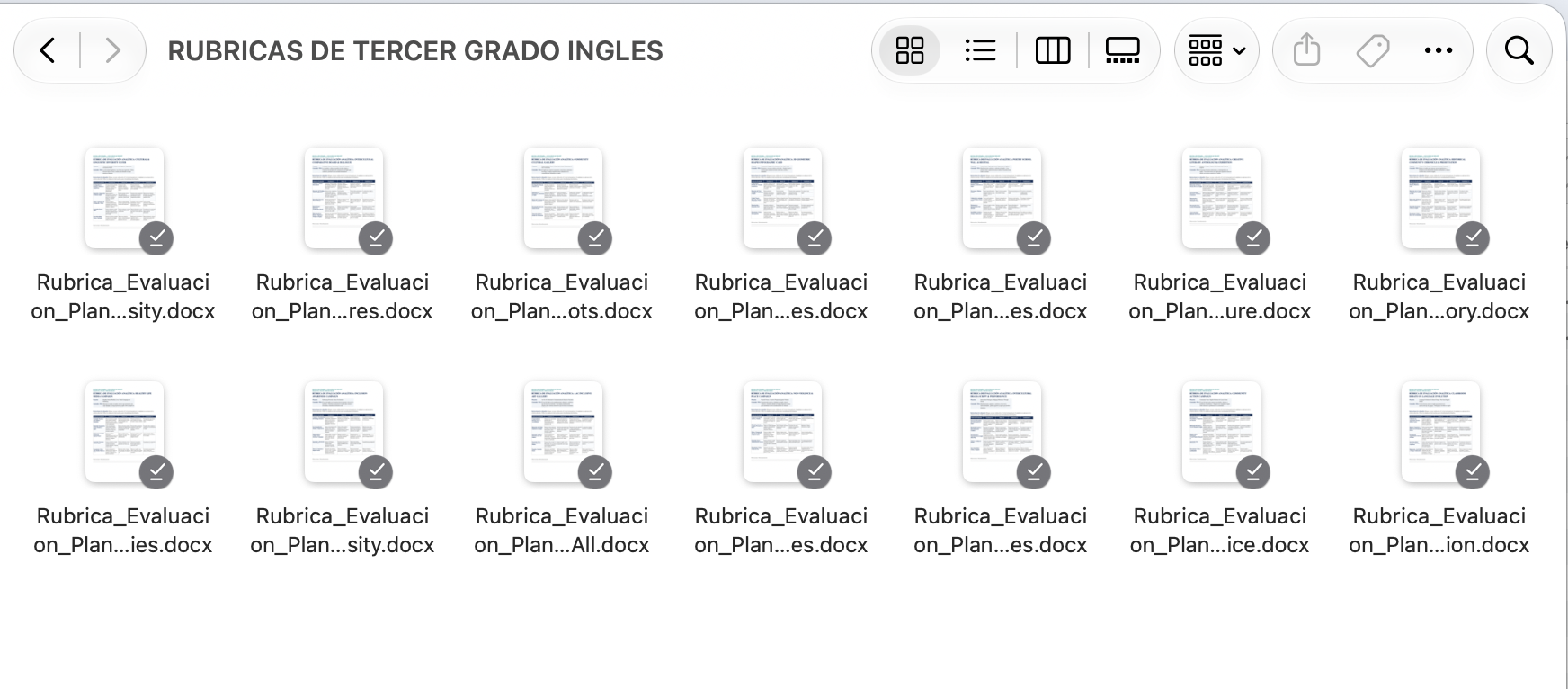Open the group-by options dropdown
Viewport: 1568px width, 689px height.
1216,50
